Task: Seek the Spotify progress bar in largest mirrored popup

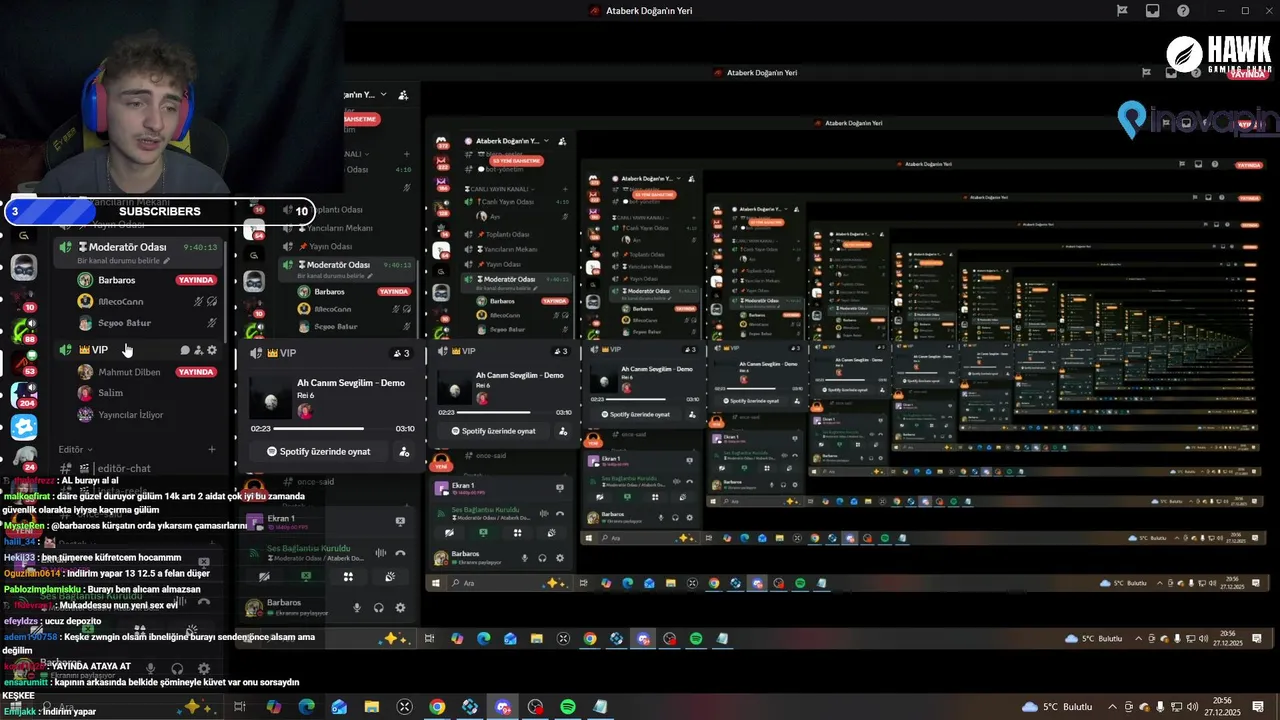Action: pos(333,428)
